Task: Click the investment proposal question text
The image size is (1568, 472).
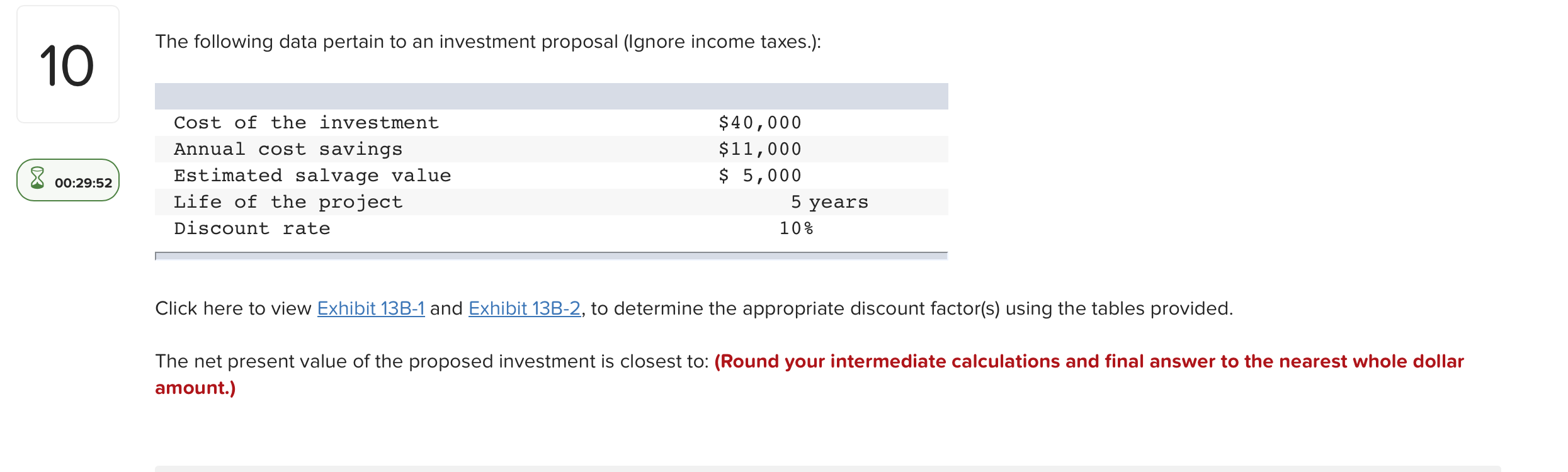Action: click(x=488, y=42)
